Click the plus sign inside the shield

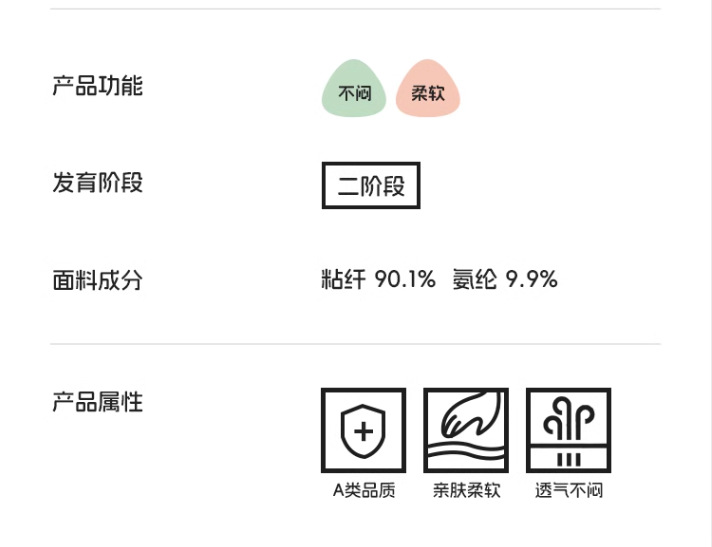(x=363, y=431)
